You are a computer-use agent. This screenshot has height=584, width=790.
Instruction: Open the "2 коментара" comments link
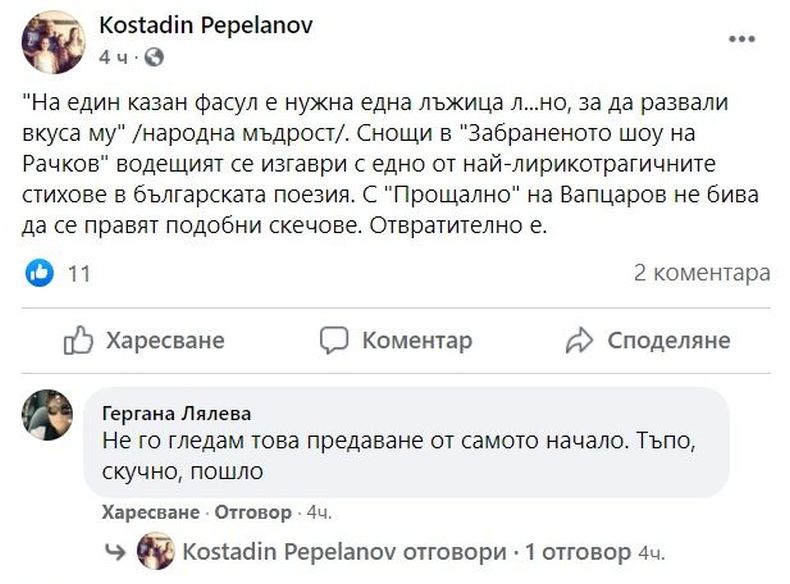702,273
